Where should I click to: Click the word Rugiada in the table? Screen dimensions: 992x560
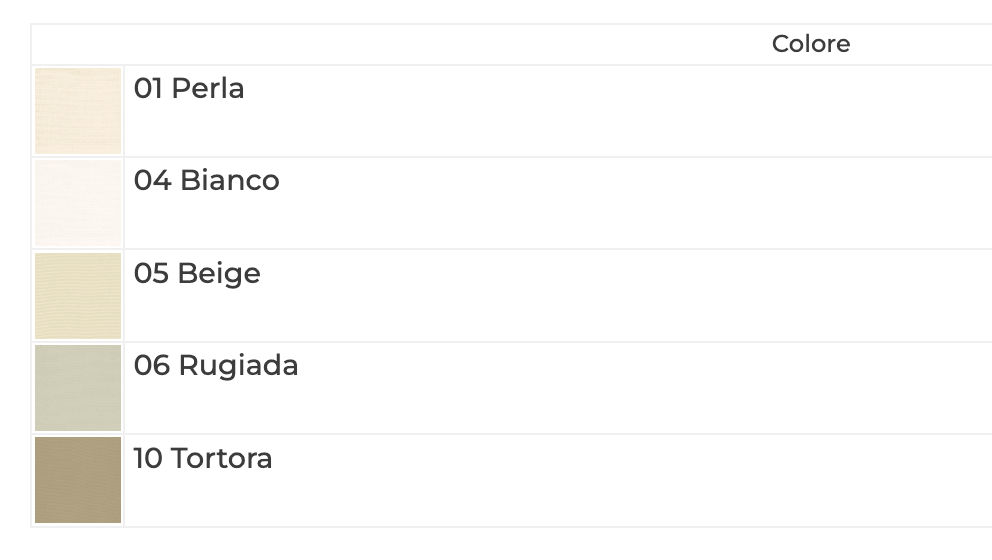(x=238, y=366)
